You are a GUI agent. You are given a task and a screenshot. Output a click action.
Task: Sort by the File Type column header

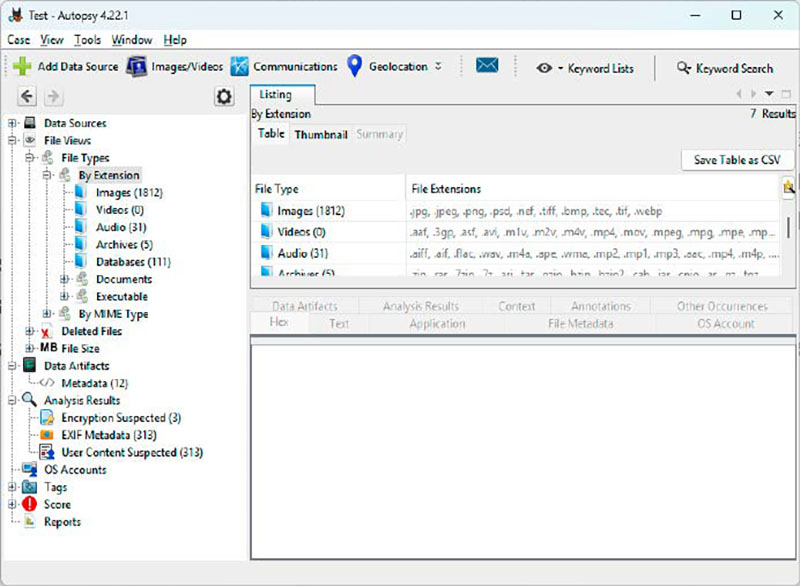328,189
